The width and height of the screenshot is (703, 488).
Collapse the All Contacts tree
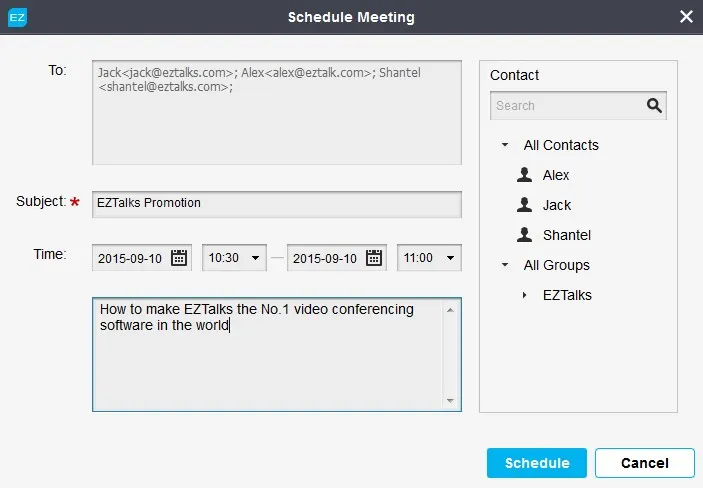pos(505,145)
